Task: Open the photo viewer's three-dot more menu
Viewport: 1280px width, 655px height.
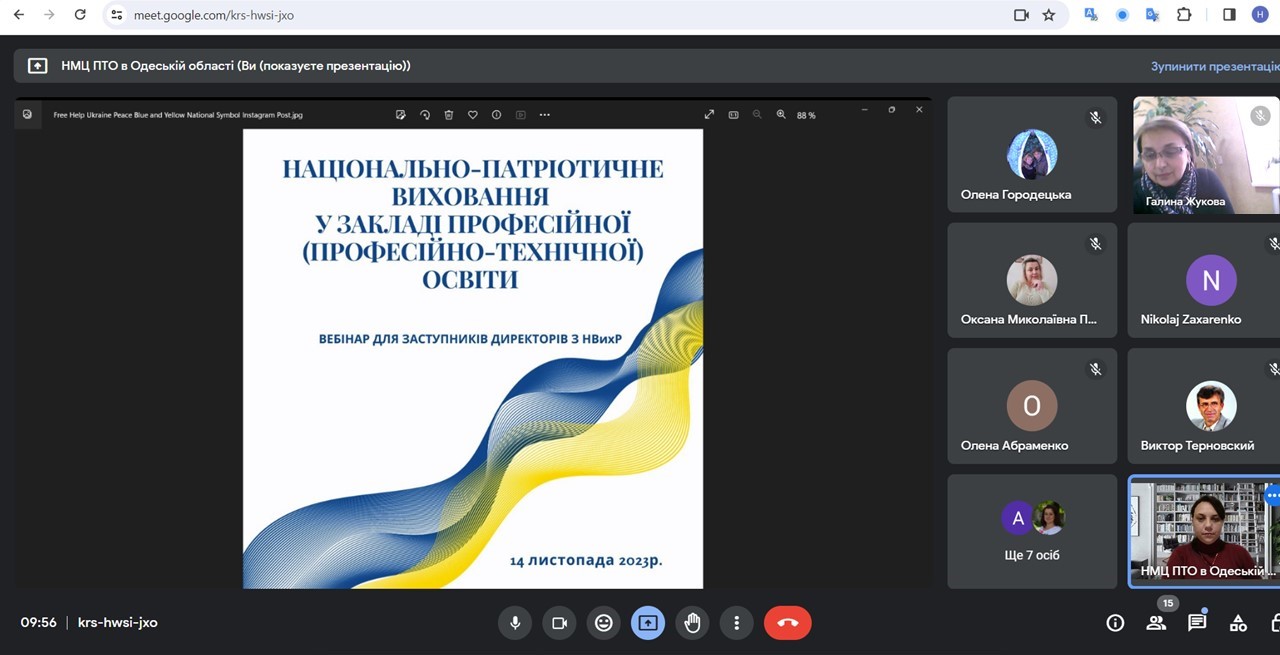Action: click(x=544, y=115)
